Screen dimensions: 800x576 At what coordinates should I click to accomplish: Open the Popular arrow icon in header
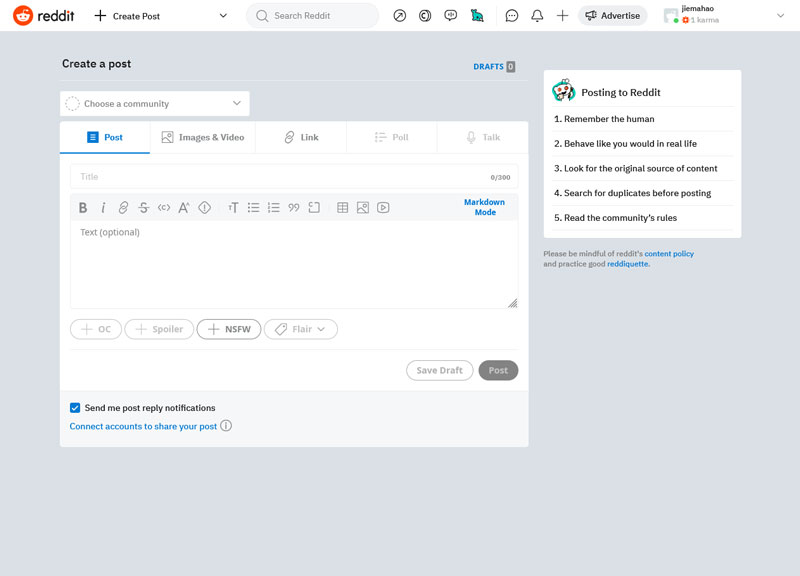[399, 16]
